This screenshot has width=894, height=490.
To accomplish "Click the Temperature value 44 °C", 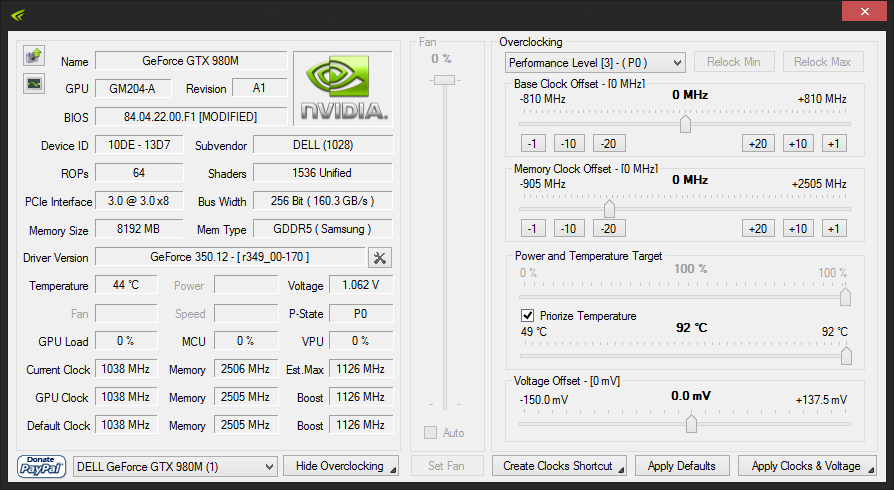I will click(126, 285).
